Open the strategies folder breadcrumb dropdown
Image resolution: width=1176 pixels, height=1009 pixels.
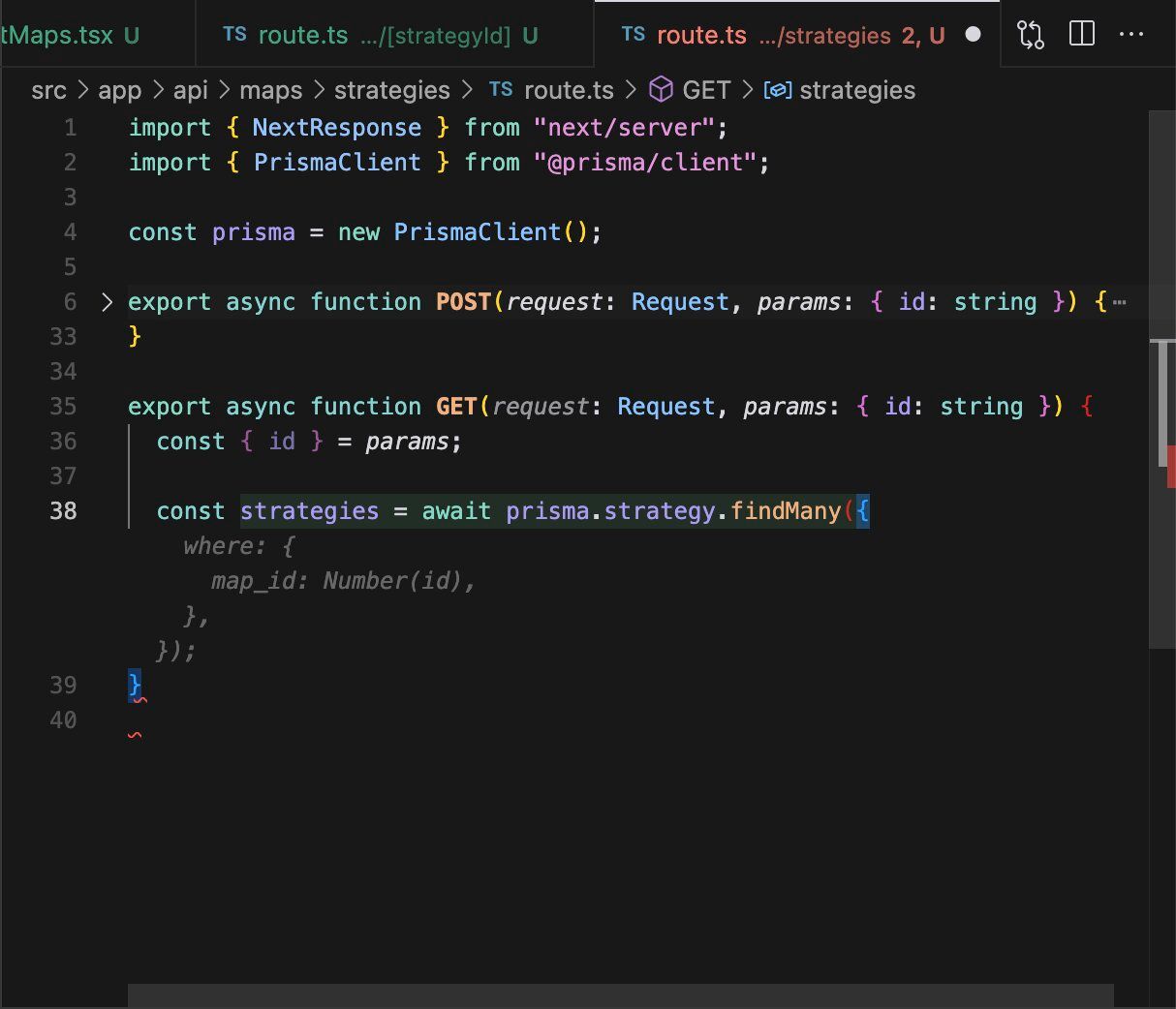coord(392,90)
